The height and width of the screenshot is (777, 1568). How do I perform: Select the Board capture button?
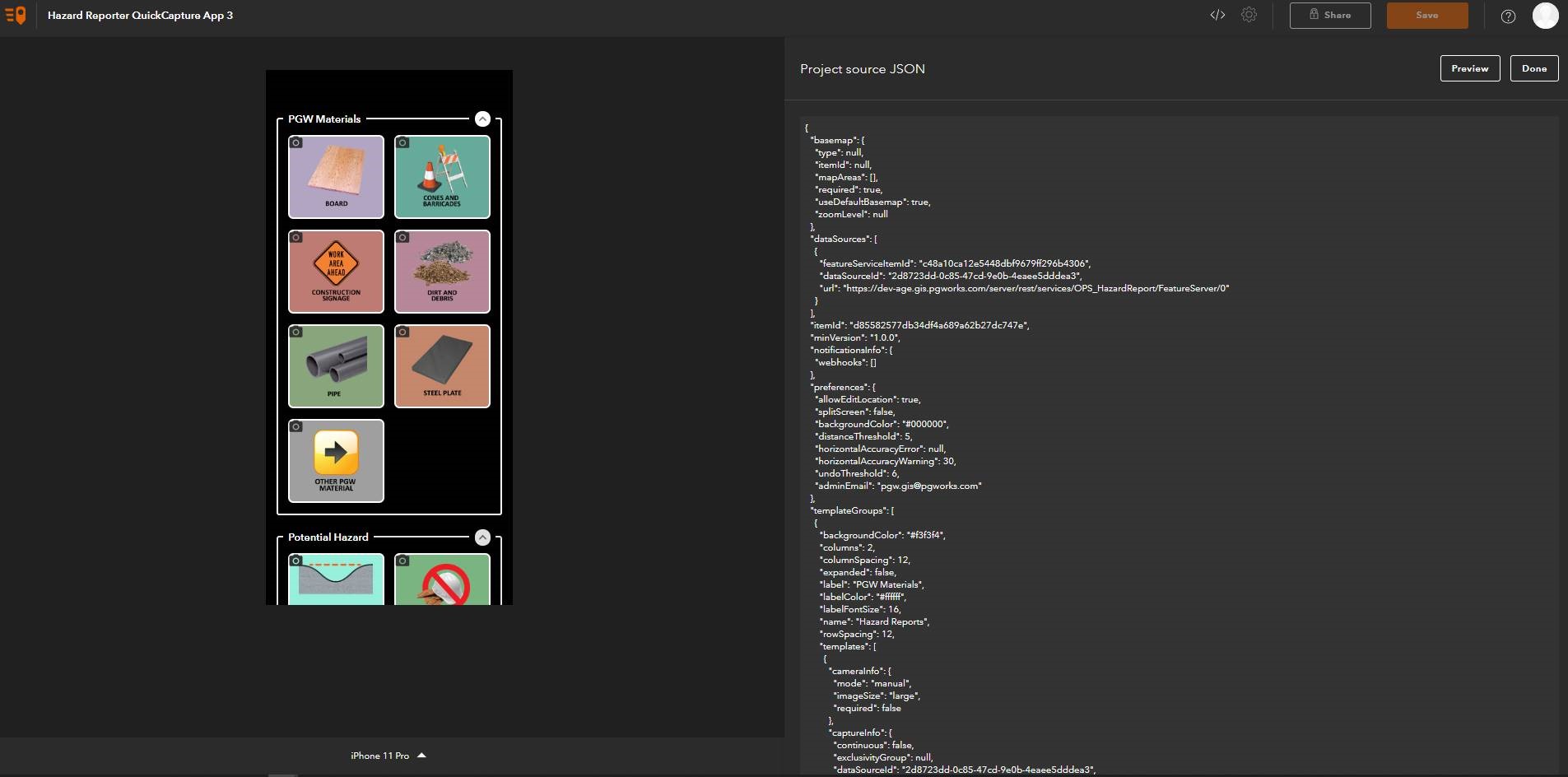coord(336,177)
